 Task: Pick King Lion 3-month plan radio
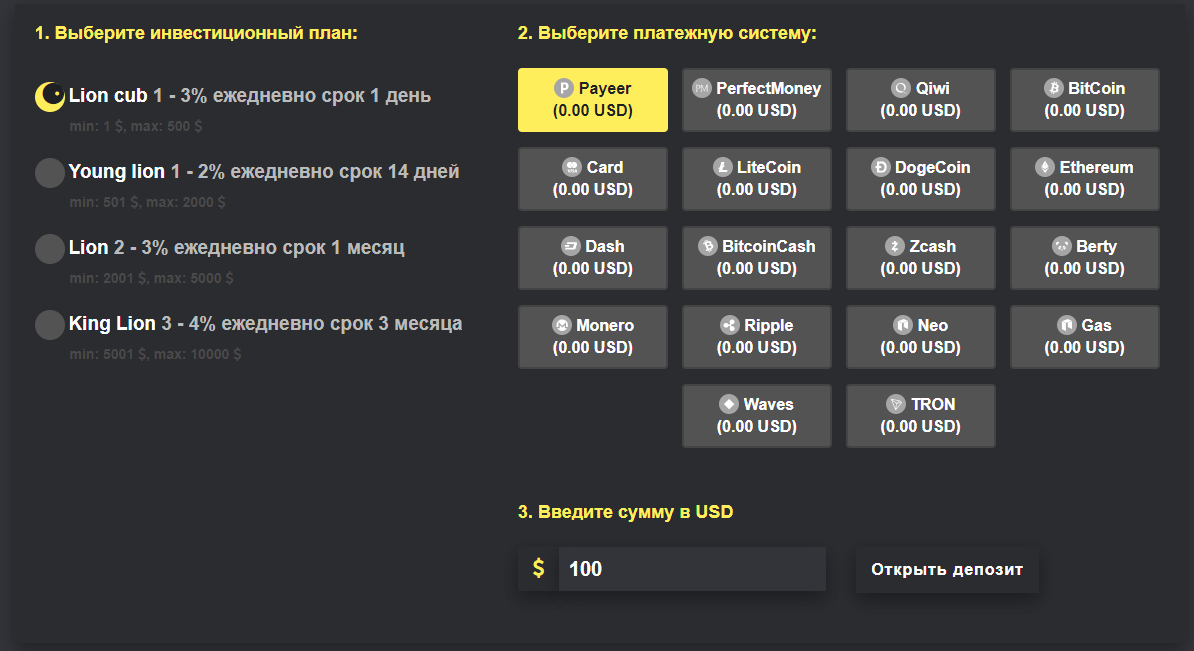pyautogui.click(x=49, y=325)
